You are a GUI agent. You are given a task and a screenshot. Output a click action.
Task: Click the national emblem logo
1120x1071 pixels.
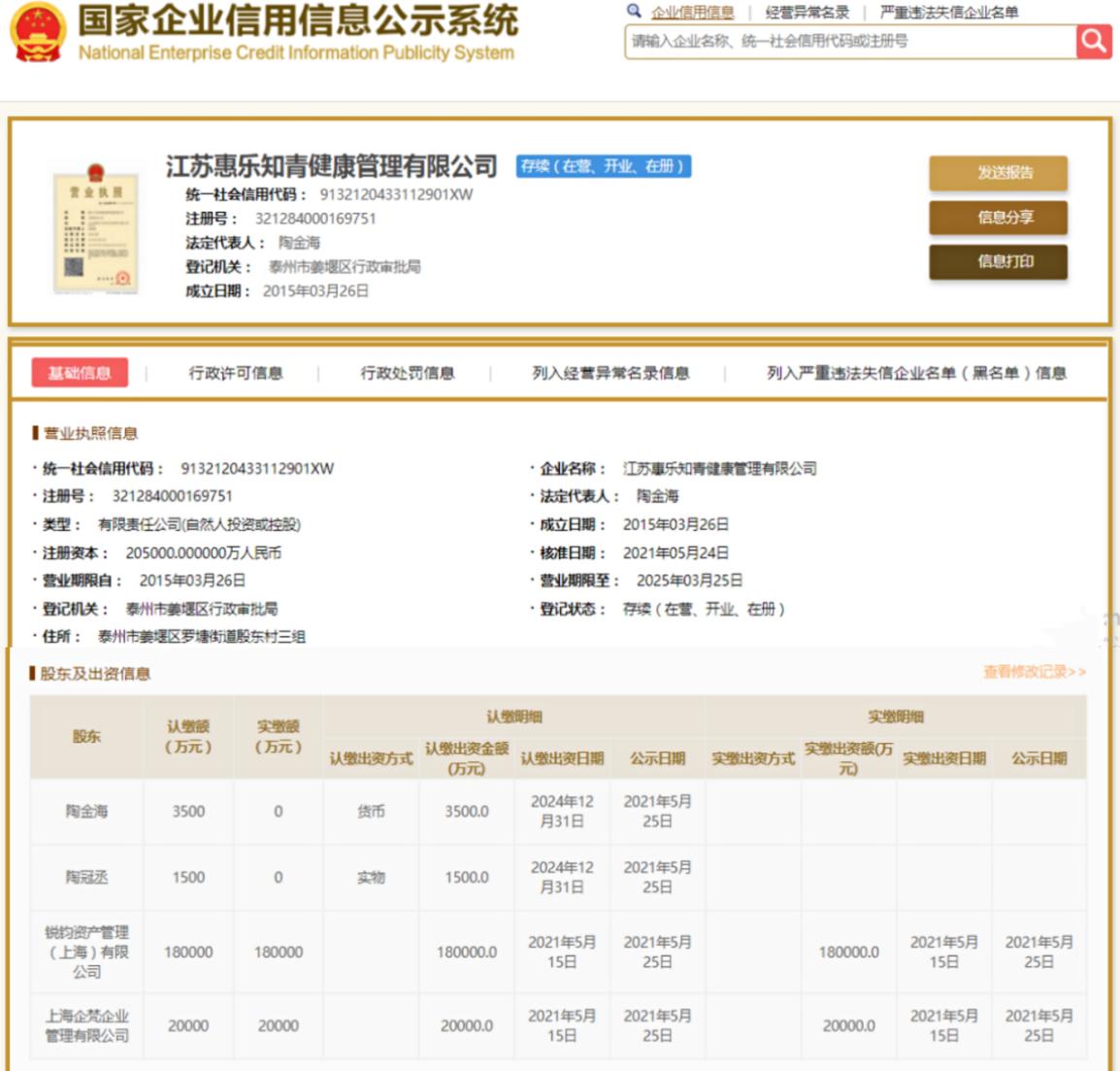click(38, 32)
